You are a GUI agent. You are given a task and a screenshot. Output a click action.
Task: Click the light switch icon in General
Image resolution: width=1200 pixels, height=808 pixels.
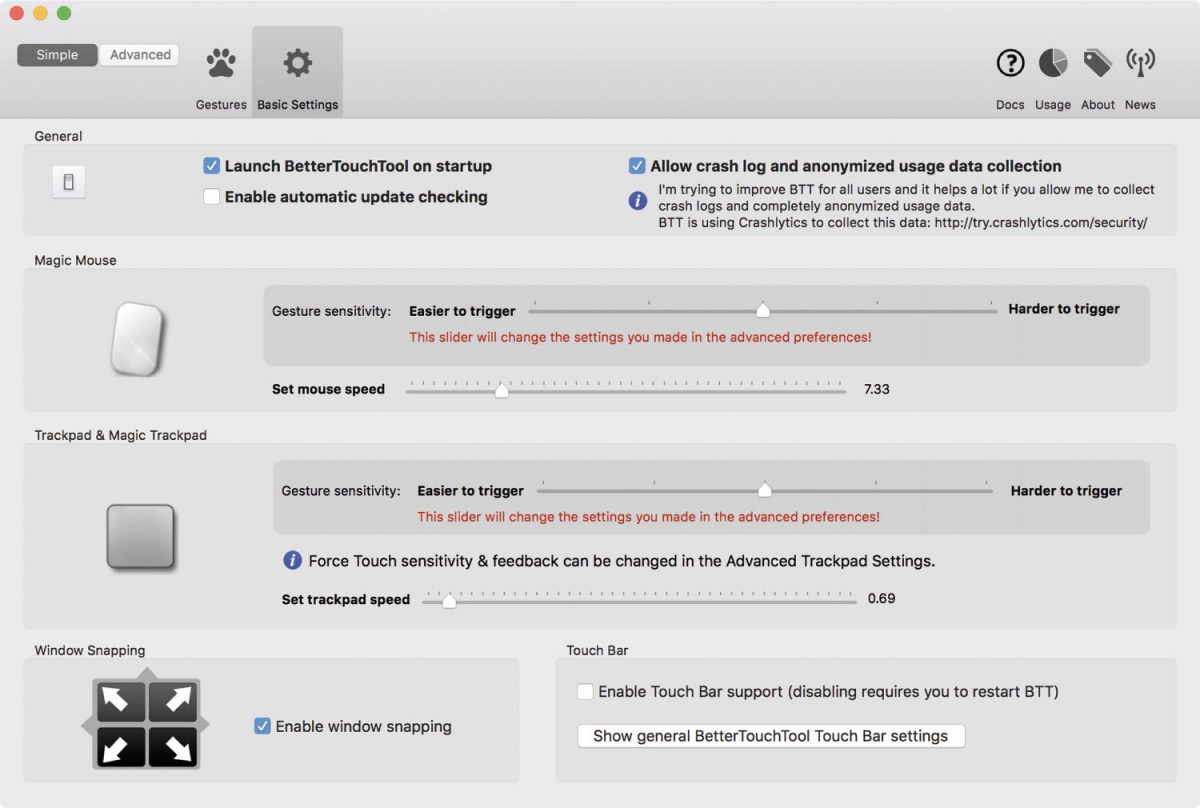pos(68,182)
